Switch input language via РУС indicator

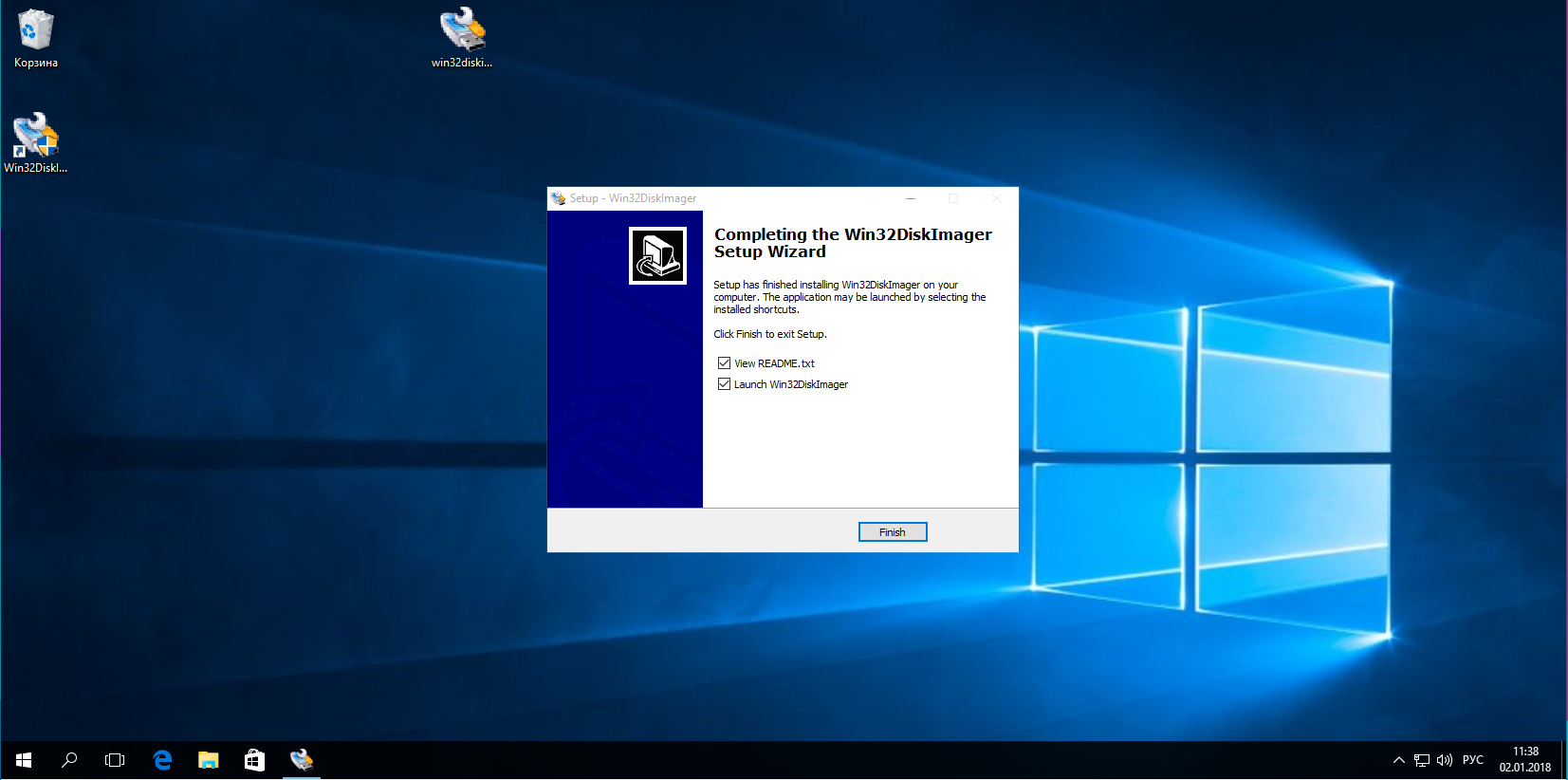[x=1473, y=760]
